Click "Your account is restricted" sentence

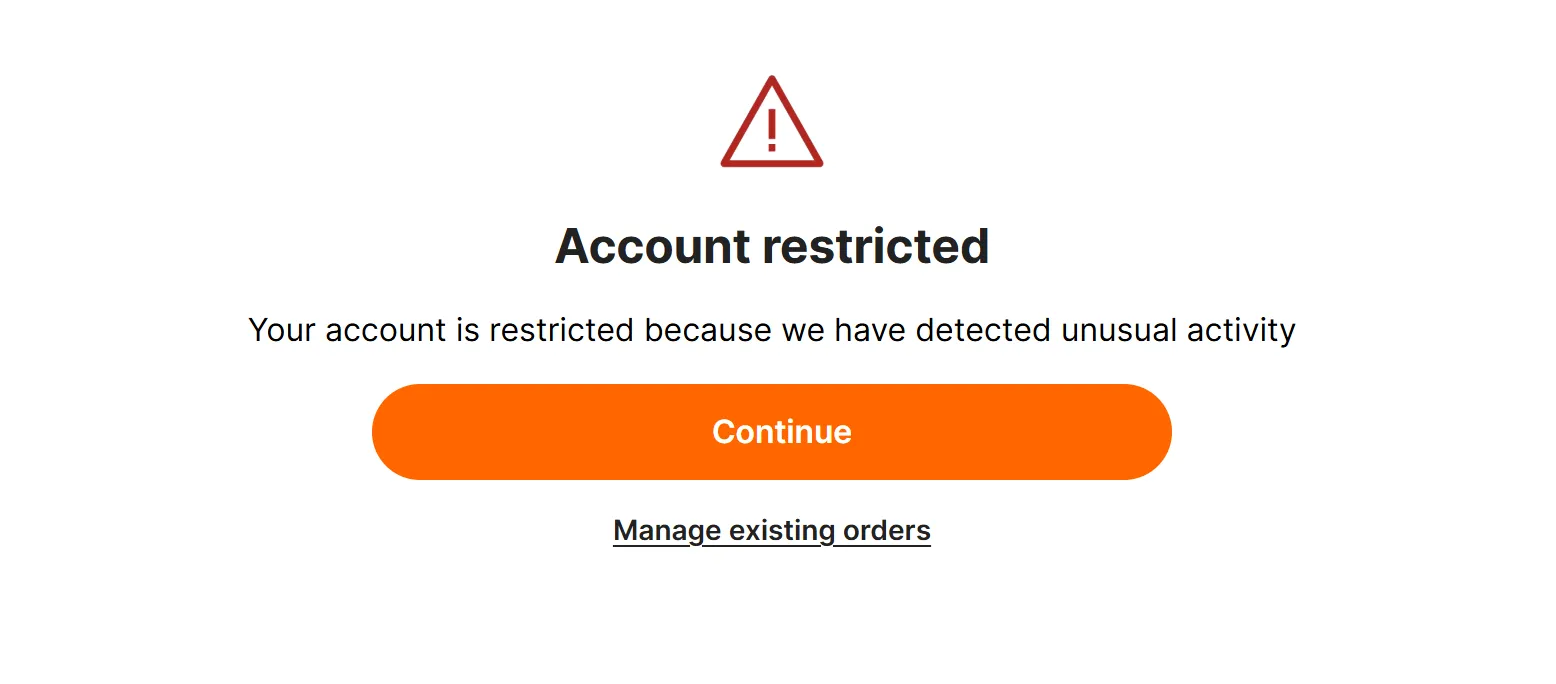pos(441,330)
